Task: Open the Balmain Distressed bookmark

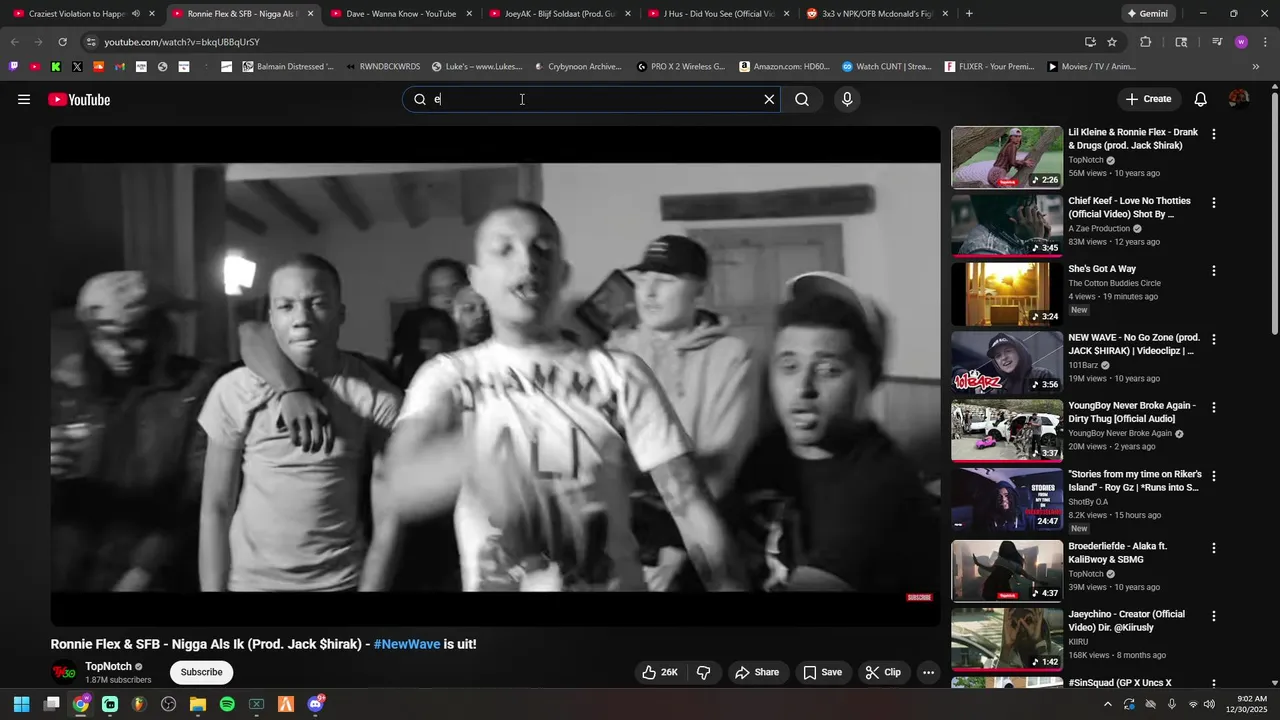Action: pyautogui.click(x=288, y=67)
